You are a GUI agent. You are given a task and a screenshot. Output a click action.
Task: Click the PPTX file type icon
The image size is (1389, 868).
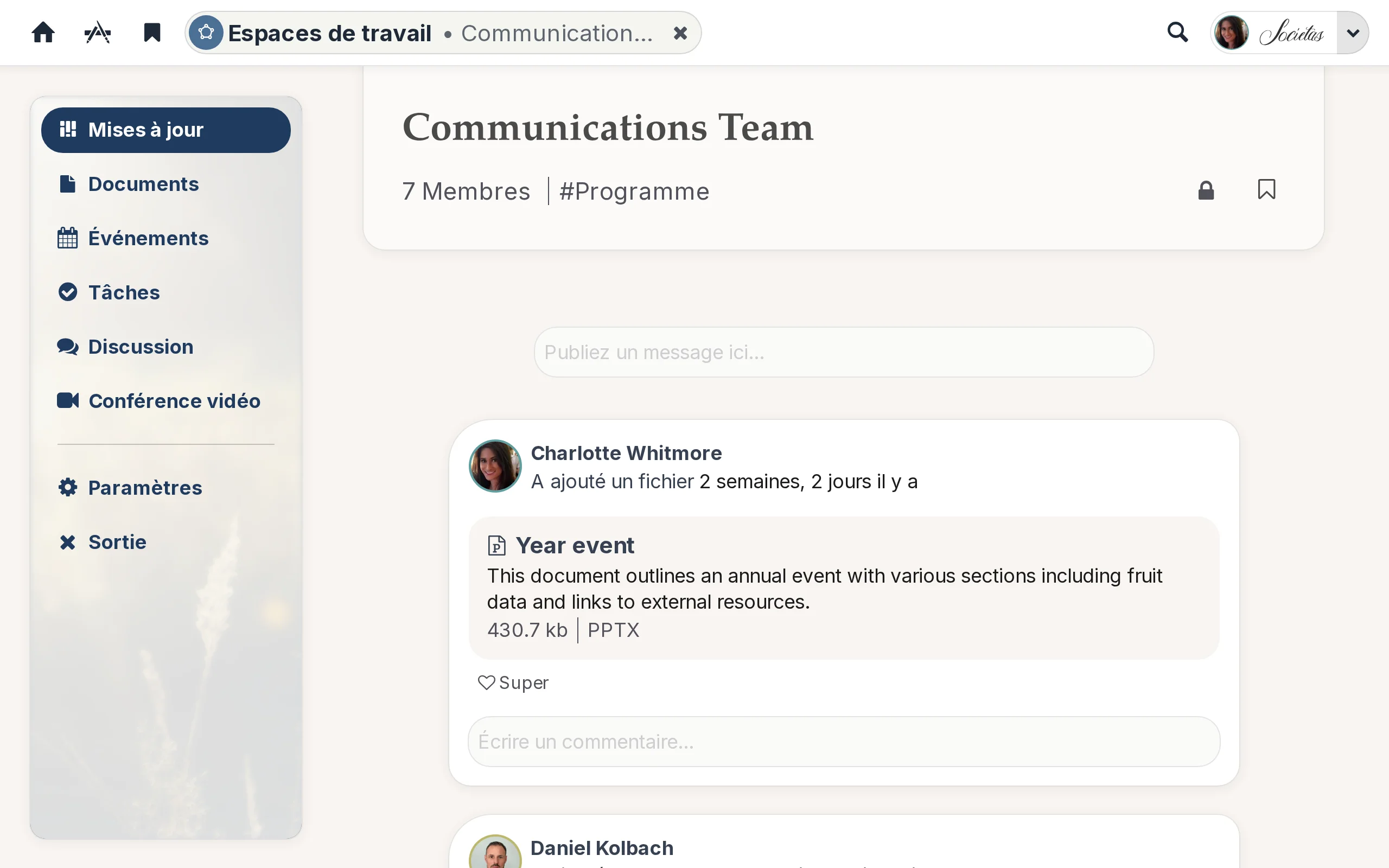tap(496, 545)
